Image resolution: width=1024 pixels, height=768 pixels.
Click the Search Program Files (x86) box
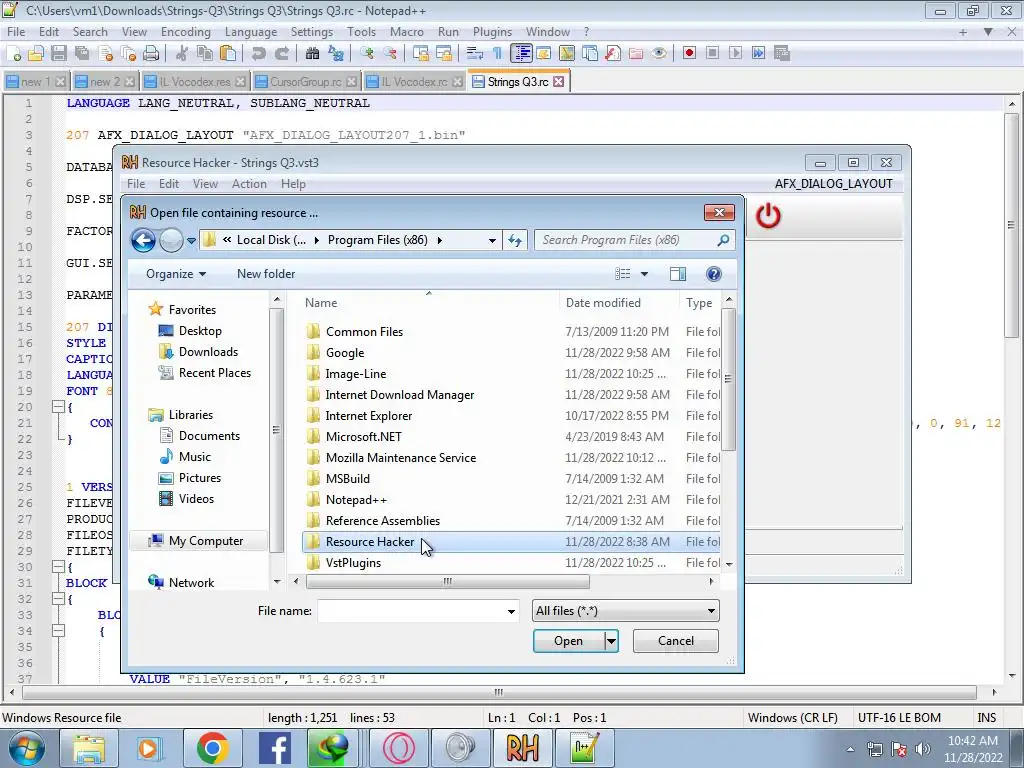[x=635, y=240]
